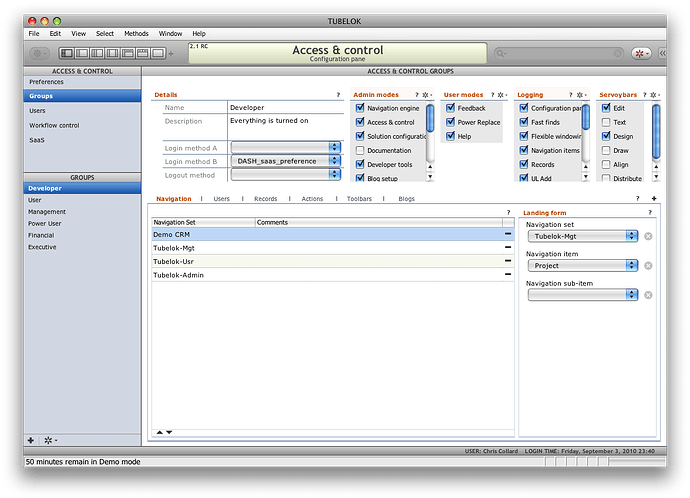
Task: Select the Power User group
Action: point(82,223)
